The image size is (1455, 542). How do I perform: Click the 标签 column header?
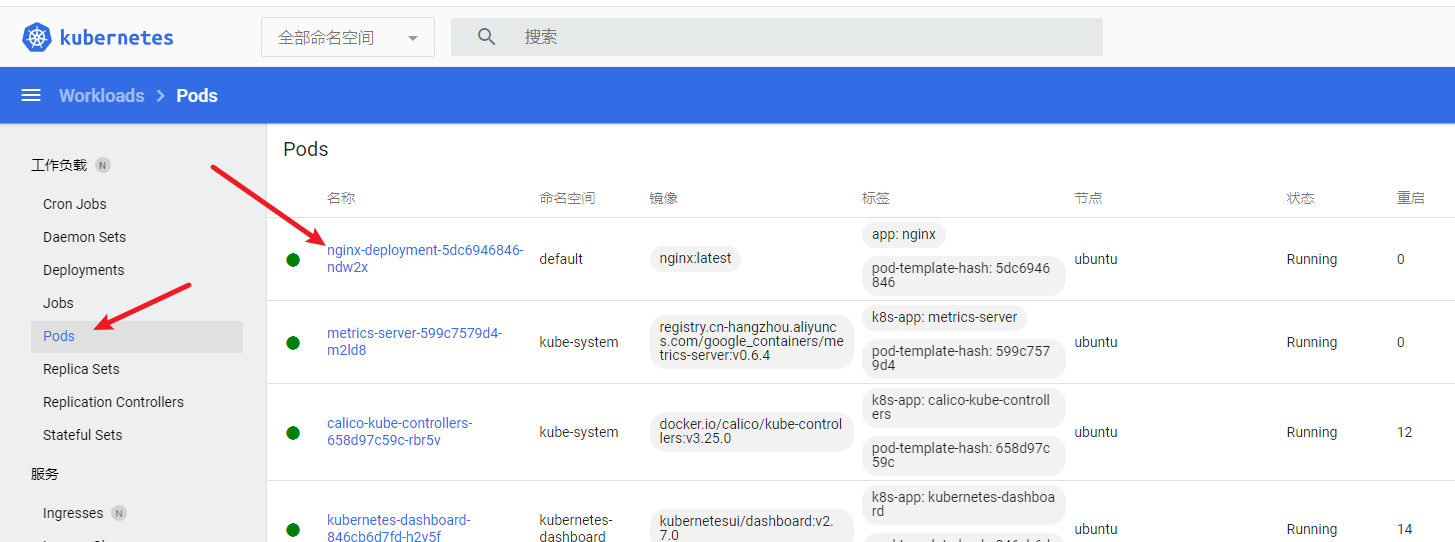tap(876, 198)
